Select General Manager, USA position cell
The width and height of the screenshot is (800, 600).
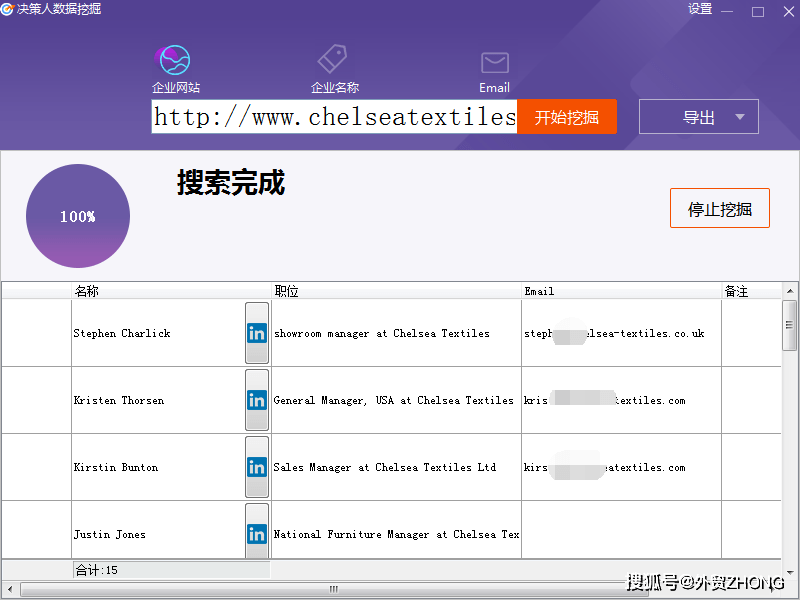tap(396, 401)
